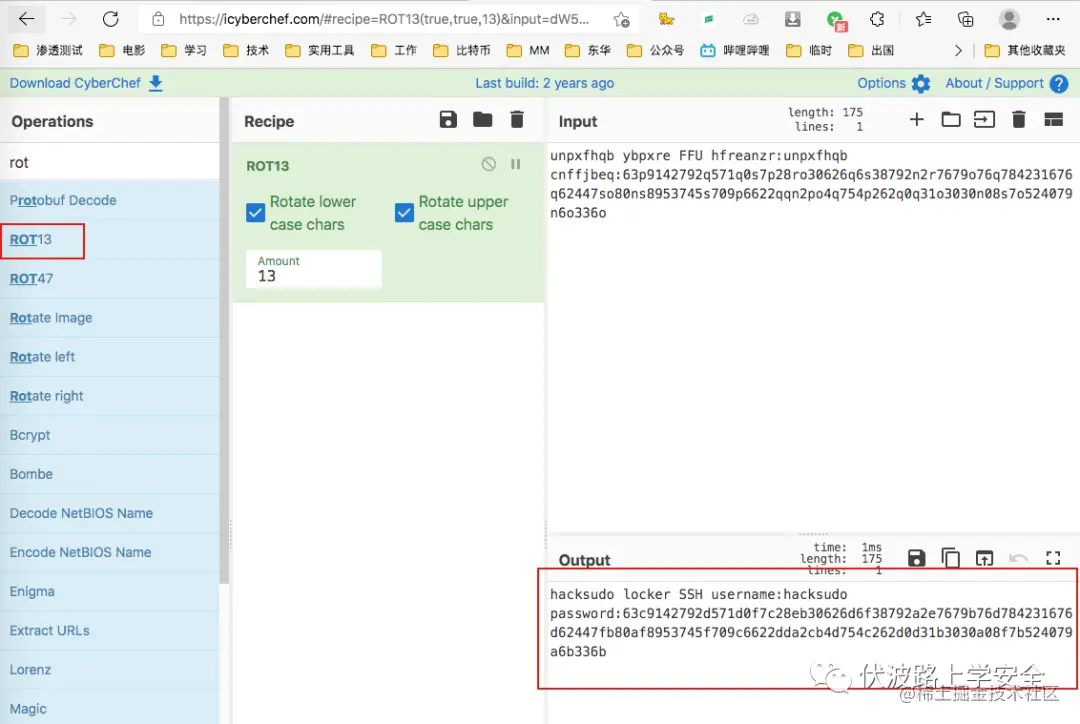Set breakpoint pause icon on ROT13
This screenshot has width=1080, height=724.
tap(515, 164)
